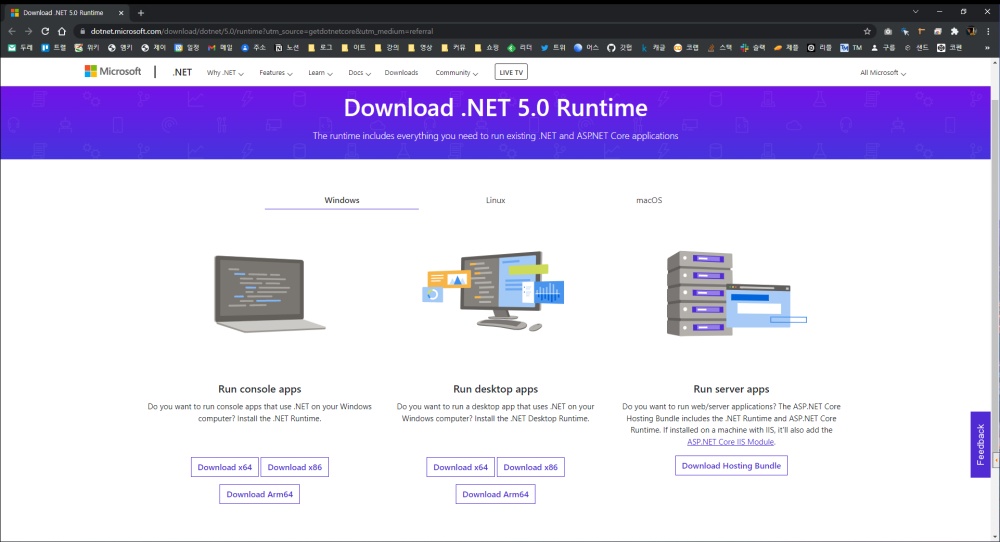1000x542 pixels.
Task: Reload the page with the refresh icon
Action: (45, 31)
